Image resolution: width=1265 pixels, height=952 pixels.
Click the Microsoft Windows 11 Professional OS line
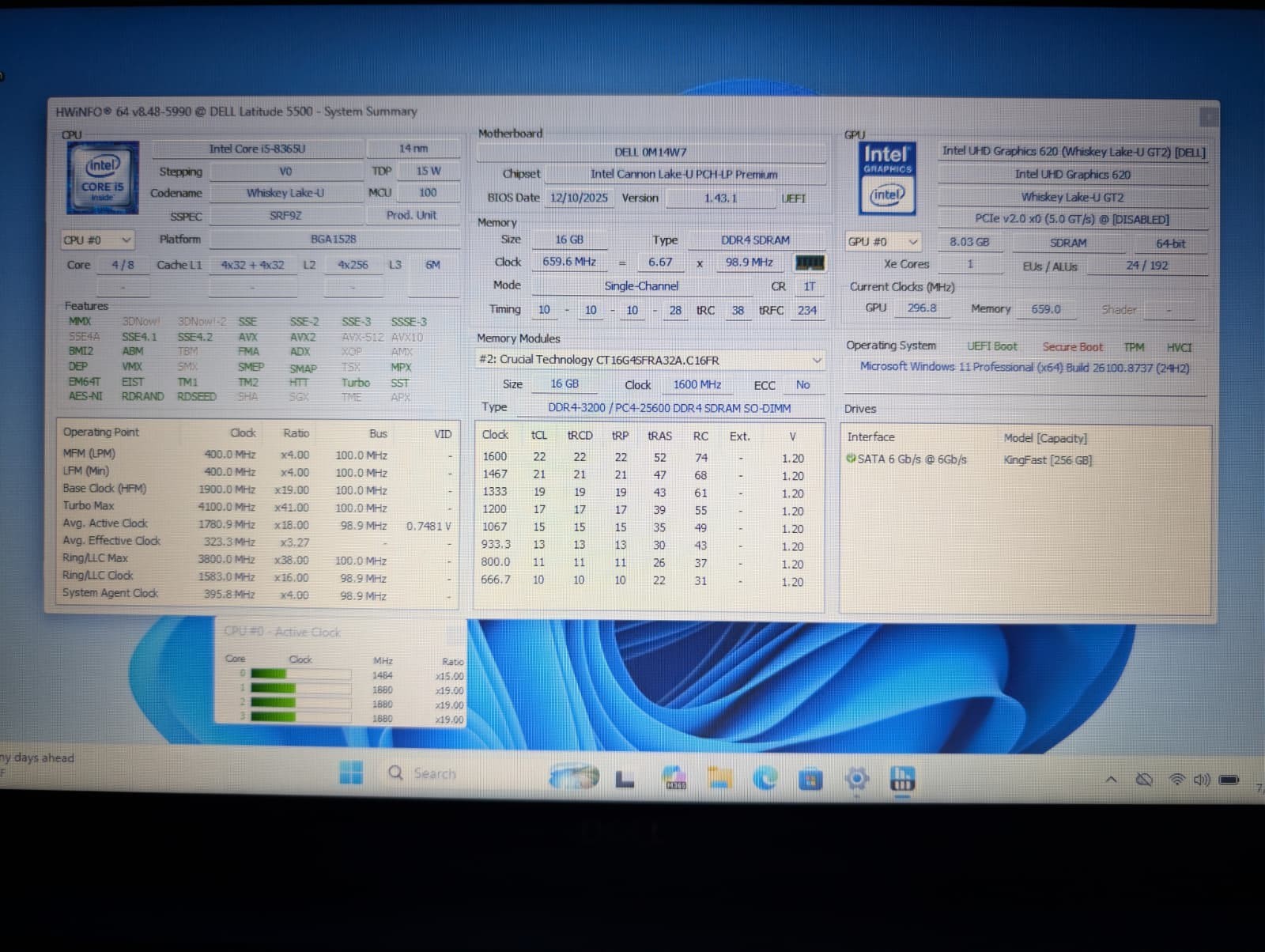tap(1025, 368)
